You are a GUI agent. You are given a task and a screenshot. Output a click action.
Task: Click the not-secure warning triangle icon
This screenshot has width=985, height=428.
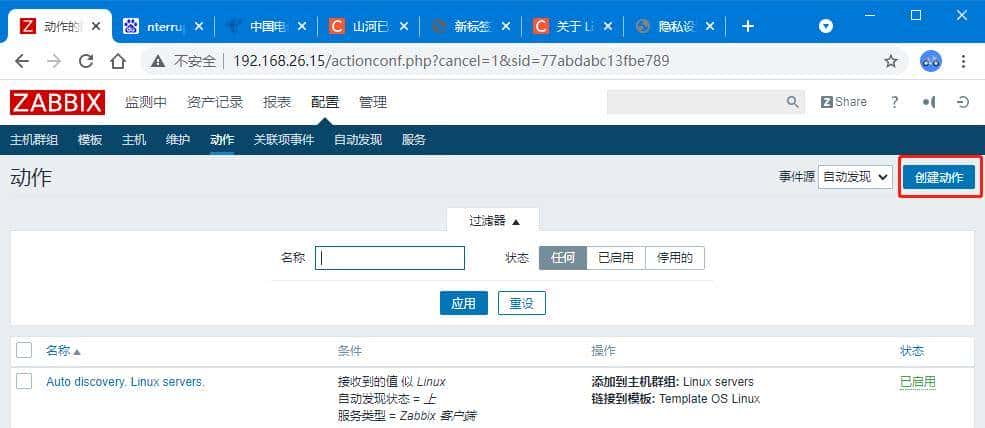[x=158, y=61]
